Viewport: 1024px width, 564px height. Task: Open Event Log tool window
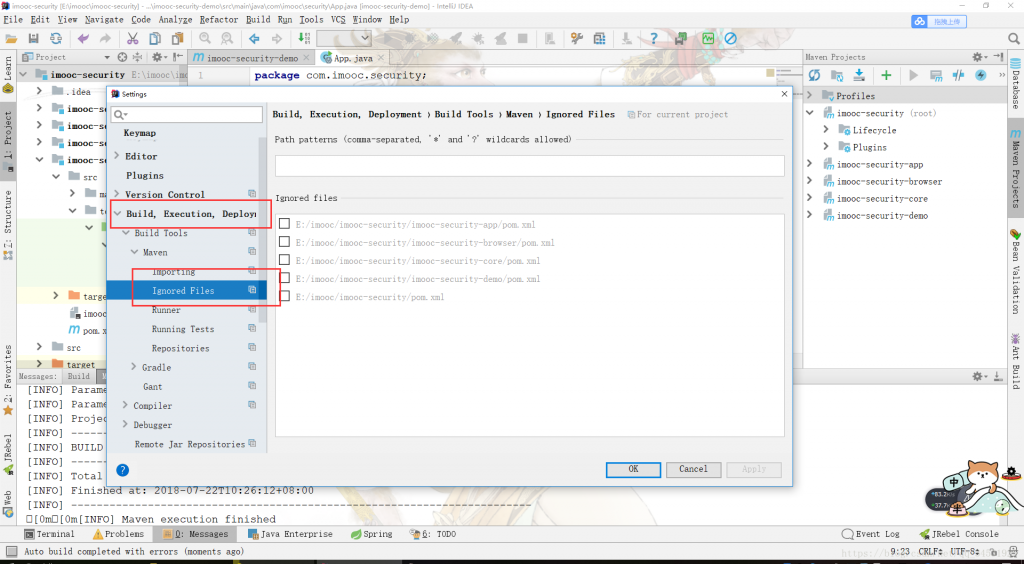click(x=871, y=534)
